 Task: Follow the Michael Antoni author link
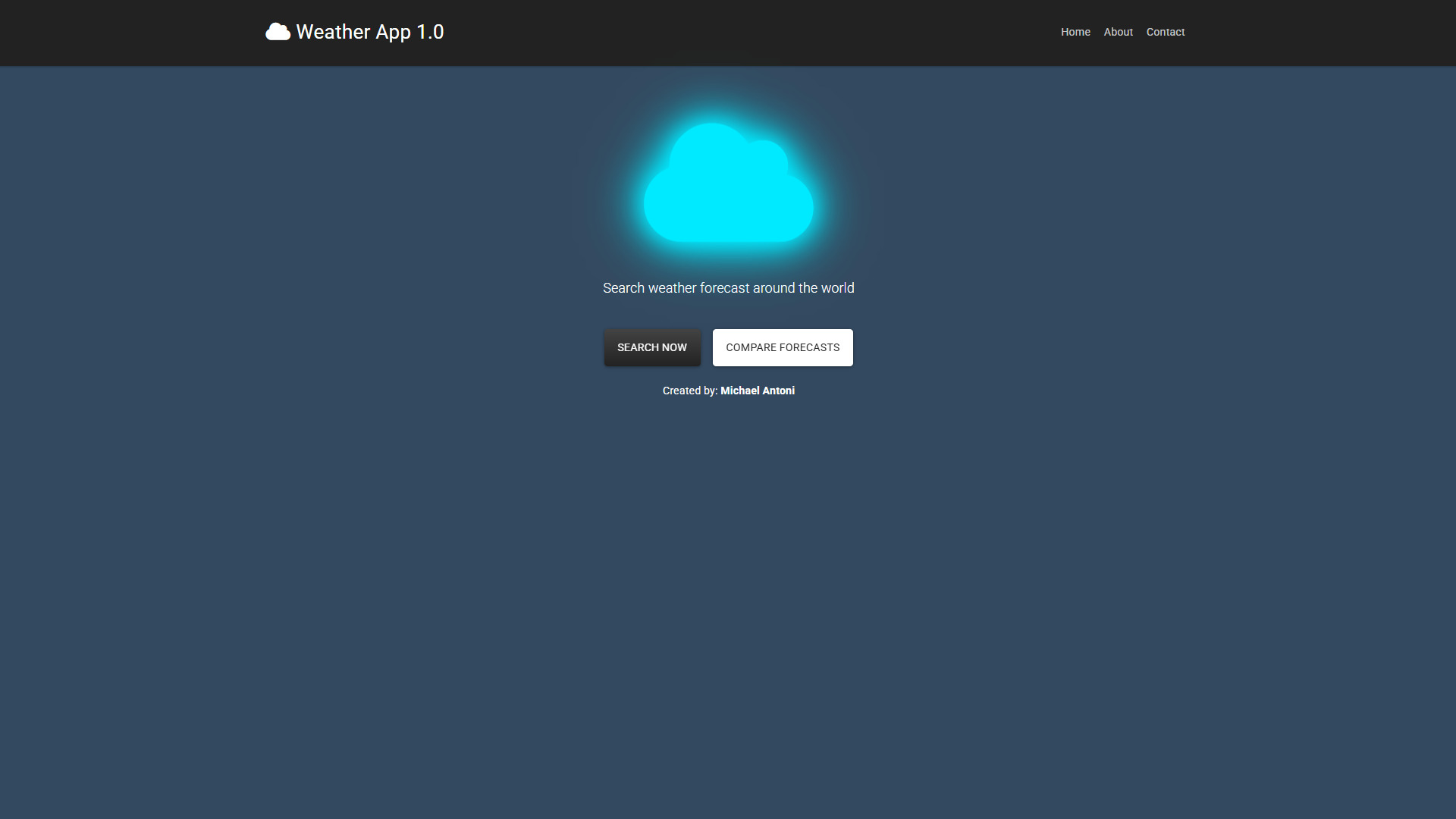757,391
